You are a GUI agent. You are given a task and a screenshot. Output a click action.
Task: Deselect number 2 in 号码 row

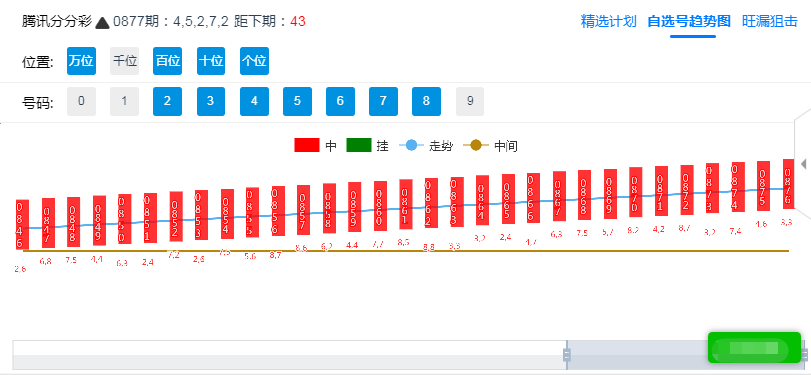pos(168,101)
